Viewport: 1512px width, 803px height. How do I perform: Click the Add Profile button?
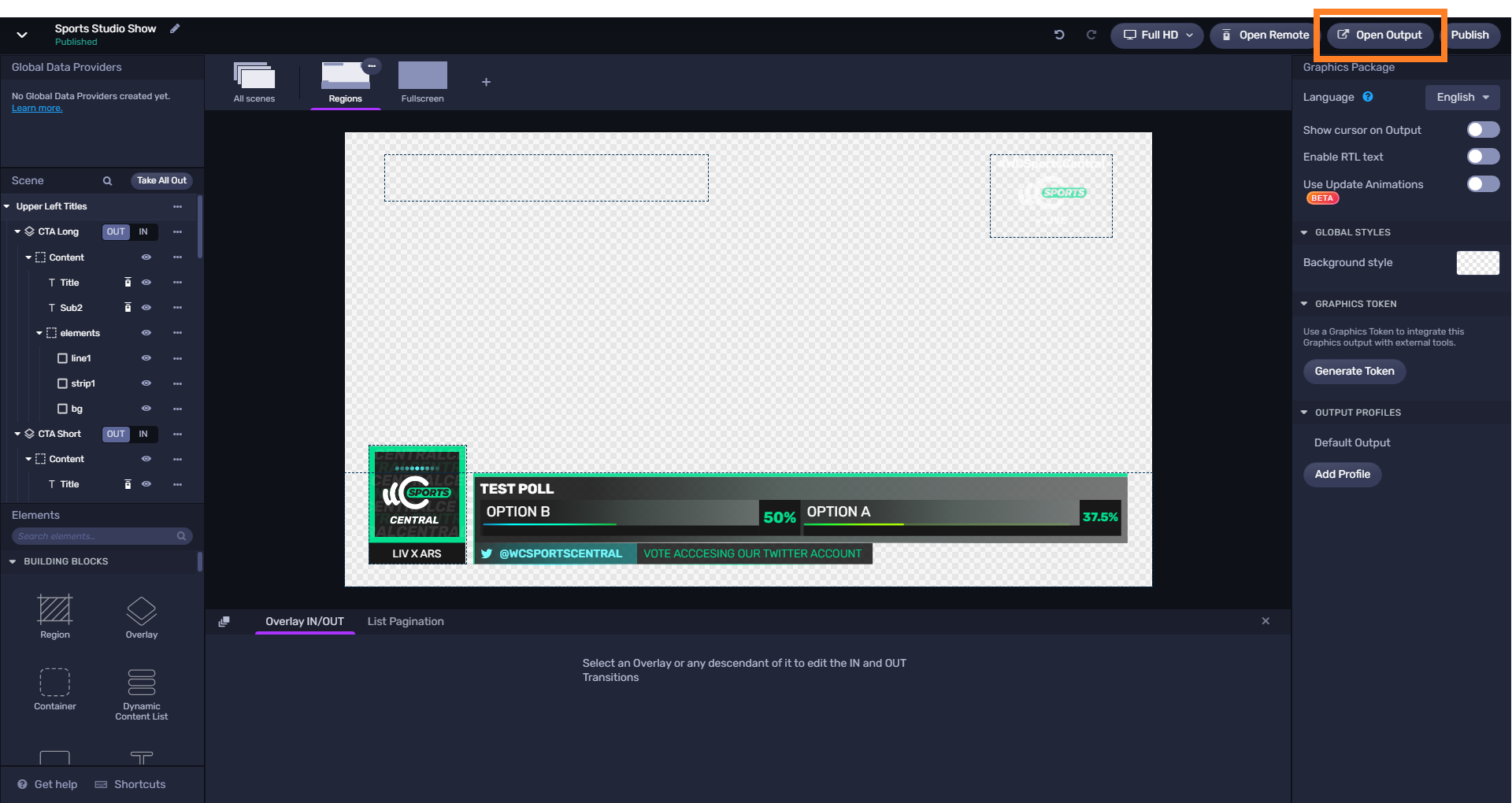click(x=1342, y=474)
